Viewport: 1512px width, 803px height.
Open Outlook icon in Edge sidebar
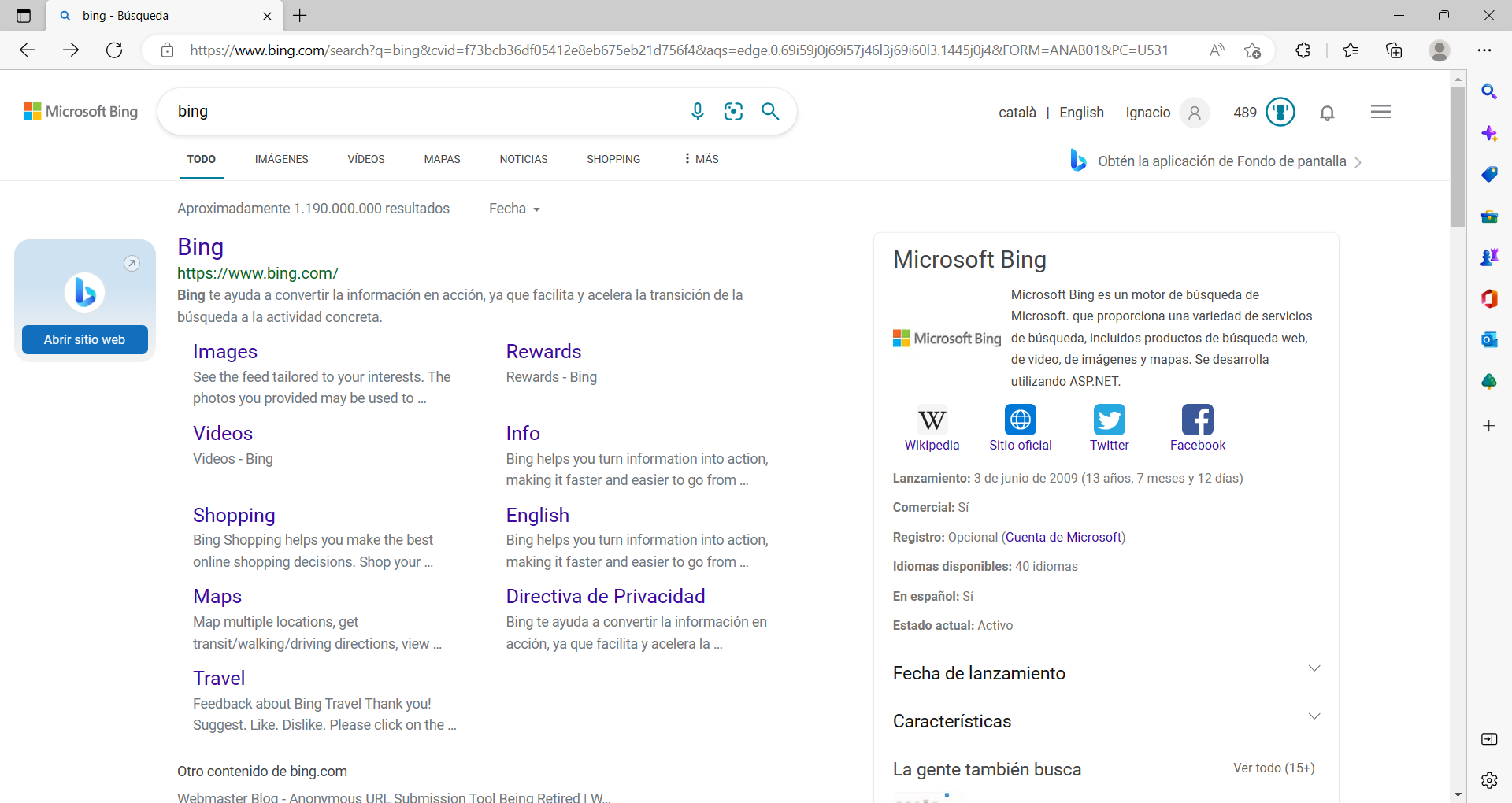[x=1488, y=339]
